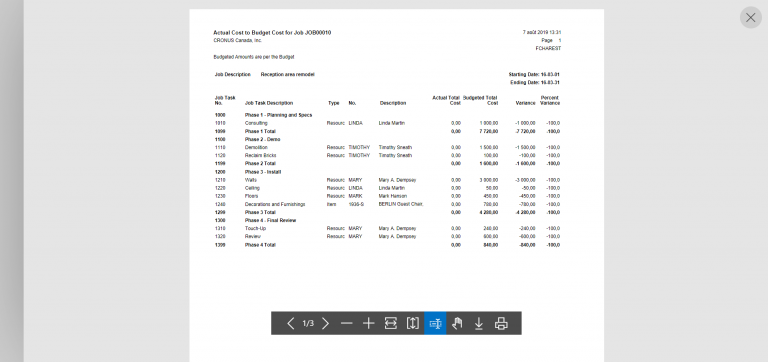Click 'Phase 2 - Demo' heading
768x362 pixels.
262,140
